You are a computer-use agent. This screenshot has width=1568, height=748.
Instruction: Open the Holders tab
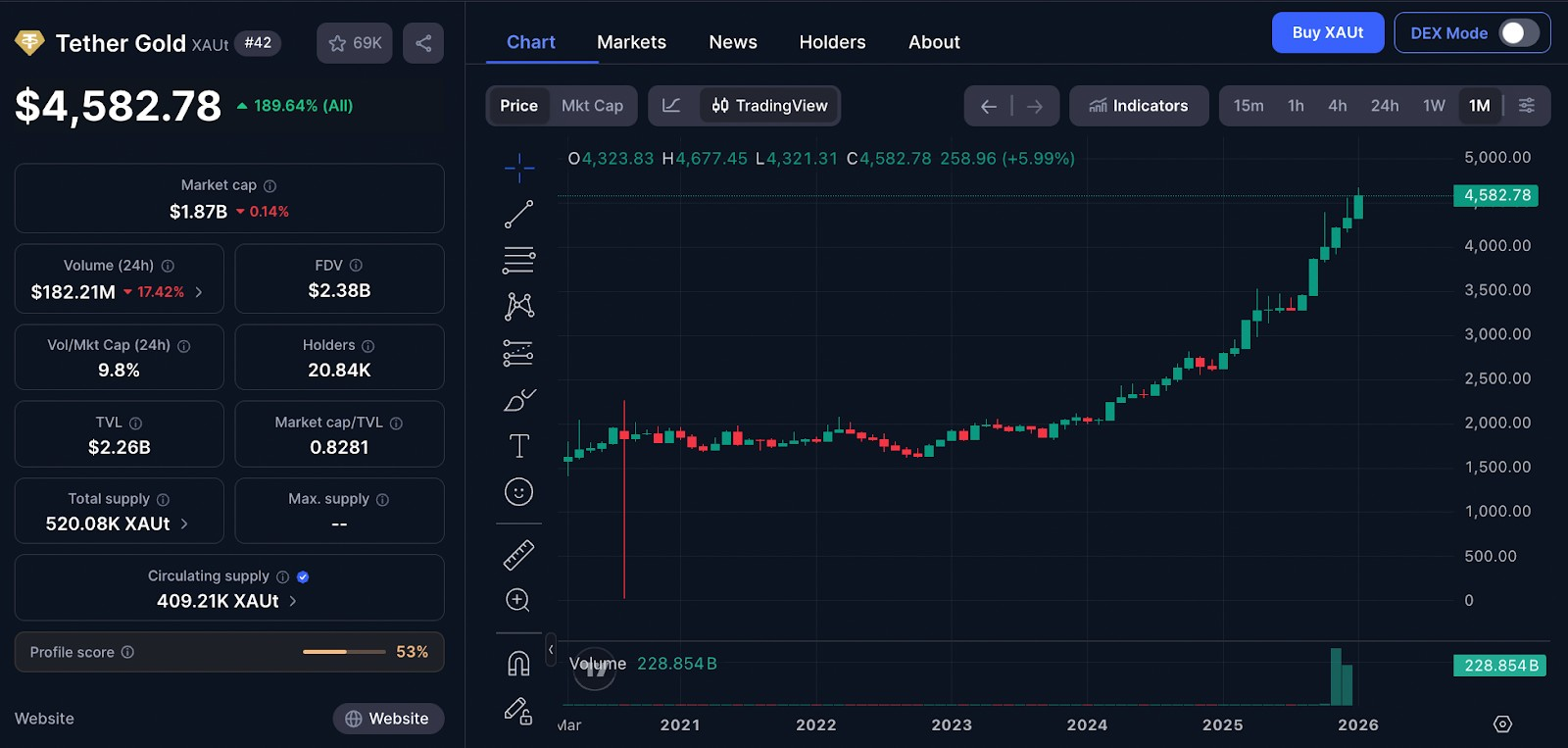(x=832, y=42)
